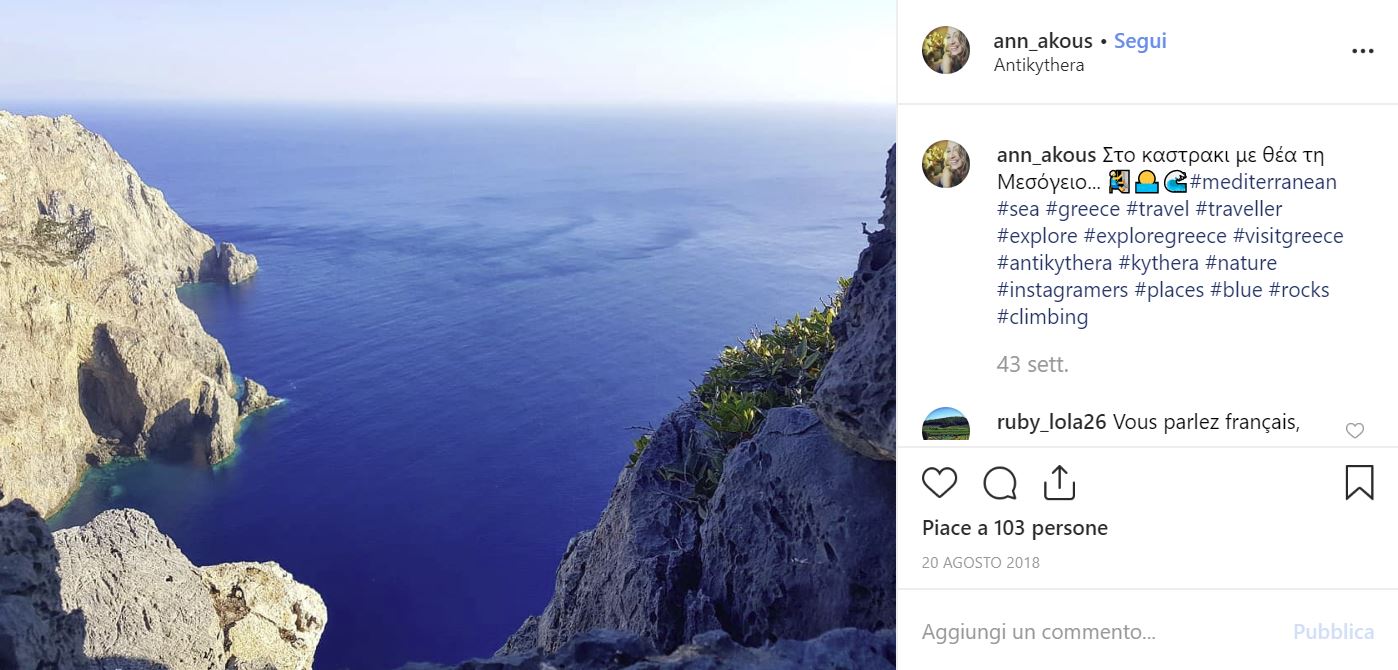Open ruby_lola26 commenter avatar
Image resolution: width=1398 pixels, height=670 pixels.
[945, 425]
